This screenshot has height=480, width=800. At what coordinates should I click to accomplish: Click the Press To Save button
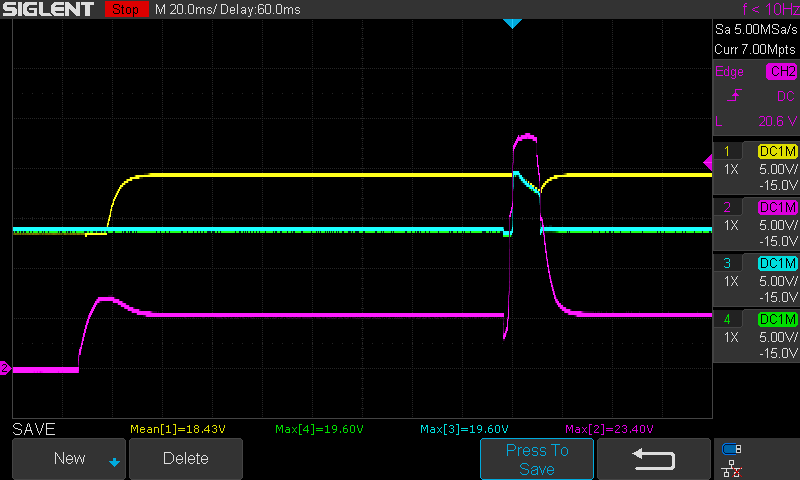coord(537,459)
